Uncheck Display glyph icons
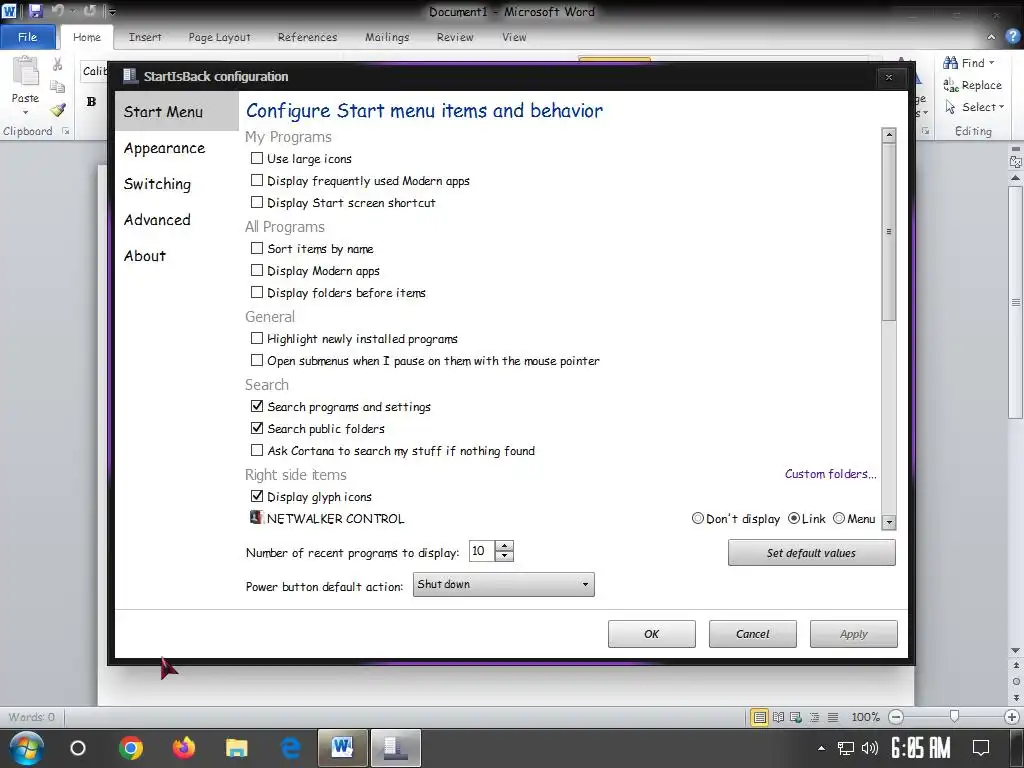Image resolution: width=1024 pixels, height=768 pixels. tap(257, 496)
